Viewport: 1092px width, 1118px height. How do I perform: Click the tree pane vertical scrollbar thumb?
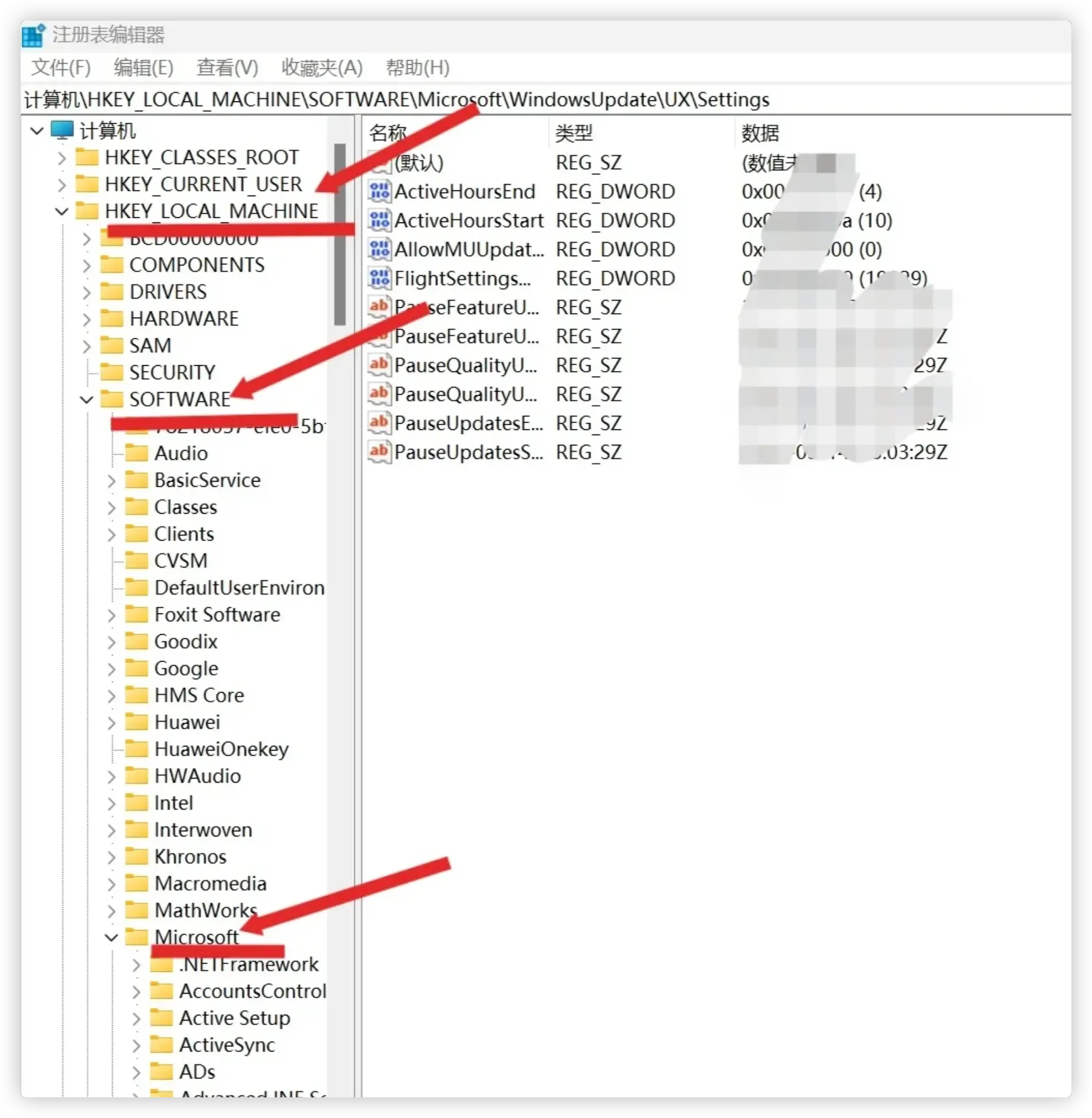340,234
